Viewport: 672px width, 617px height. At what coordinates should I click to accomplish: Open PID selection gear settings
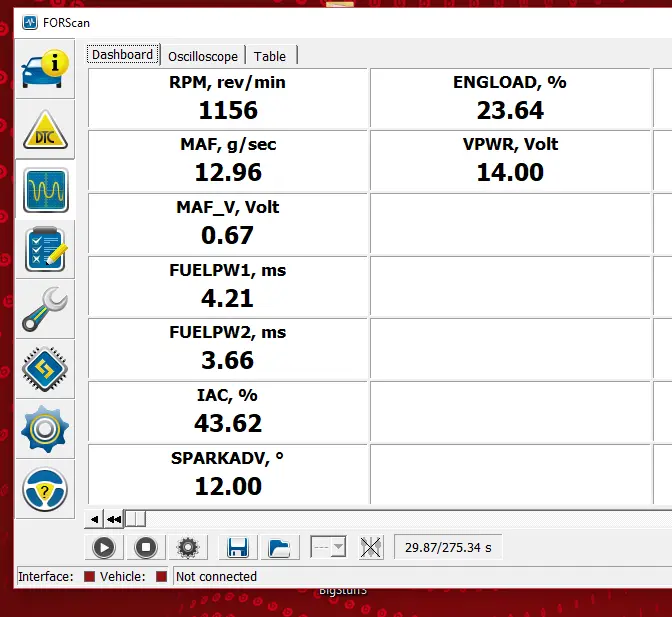coord(188,547)
